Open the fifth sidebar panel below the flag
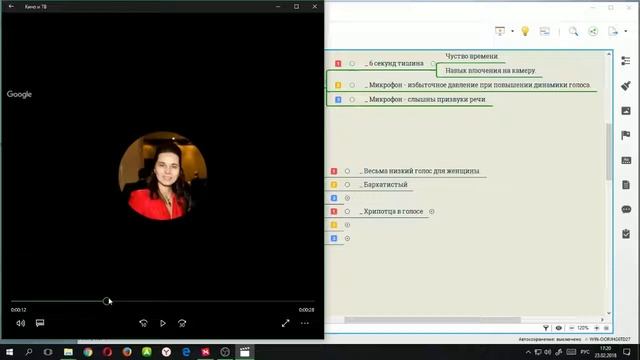This screenshot has height=360, width=640. (x=626, y=160)
